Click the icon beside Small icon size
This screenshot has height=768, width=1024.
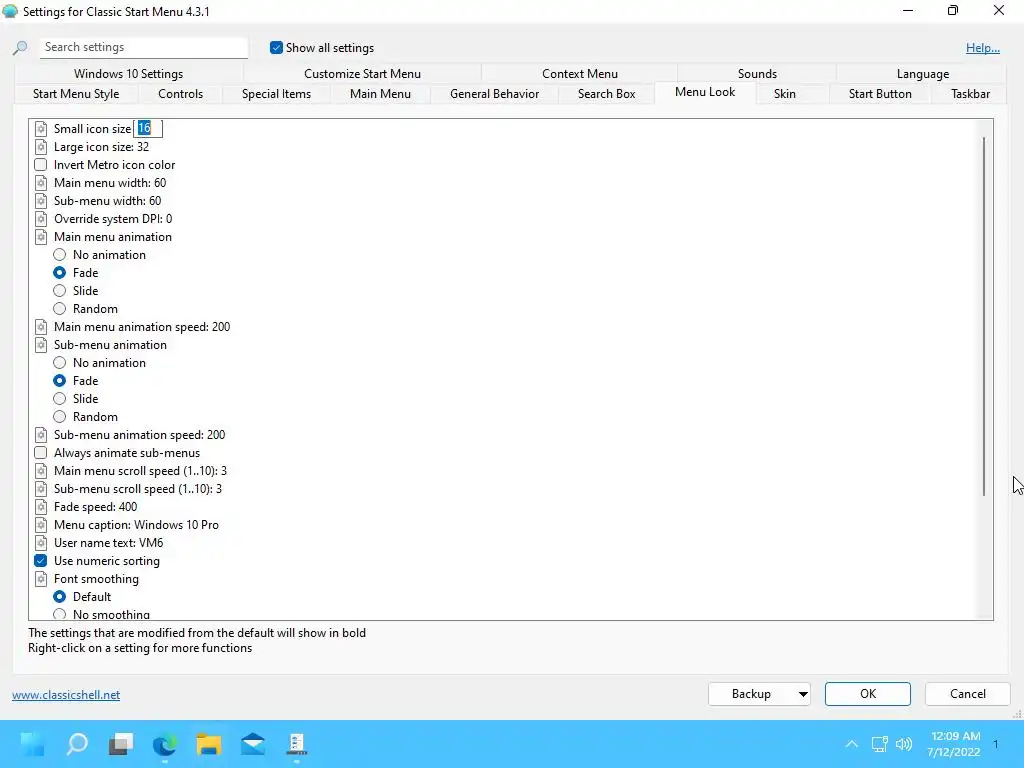click(x=41, y=129)
